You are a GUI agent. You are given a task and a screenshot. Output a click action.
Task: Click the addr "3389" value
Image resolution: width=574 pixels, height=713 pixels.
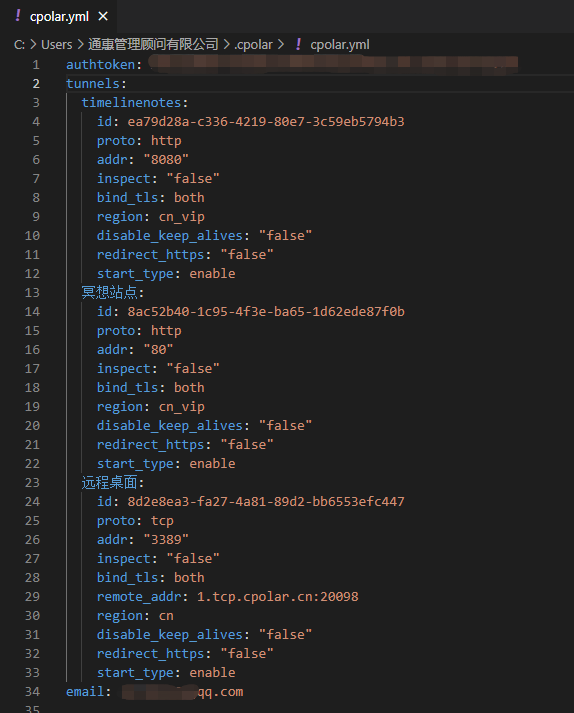click(x=166, y=540)
